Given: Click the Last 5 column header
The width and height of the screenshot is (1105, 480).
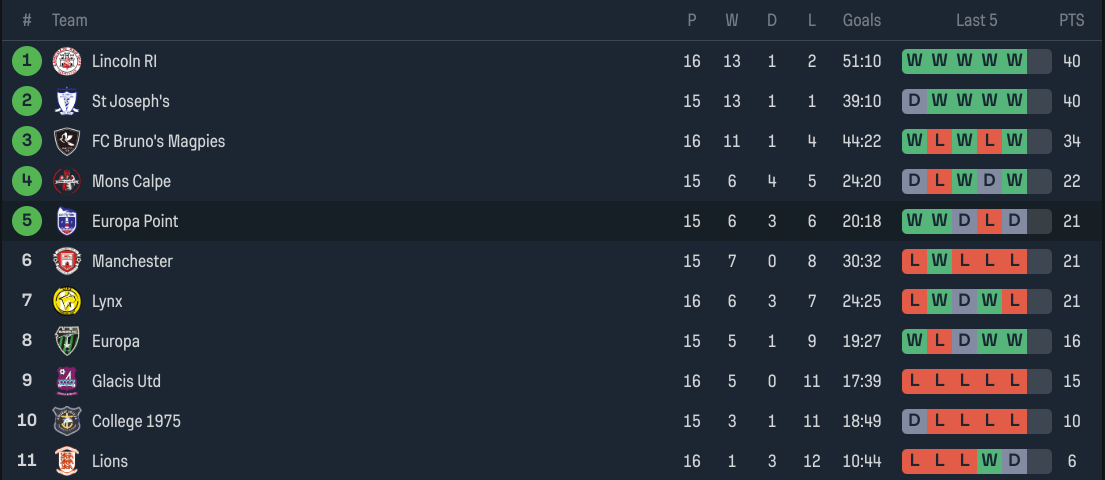Looking at the screenshot, I should pyautogui.click(x=977, y=20).
